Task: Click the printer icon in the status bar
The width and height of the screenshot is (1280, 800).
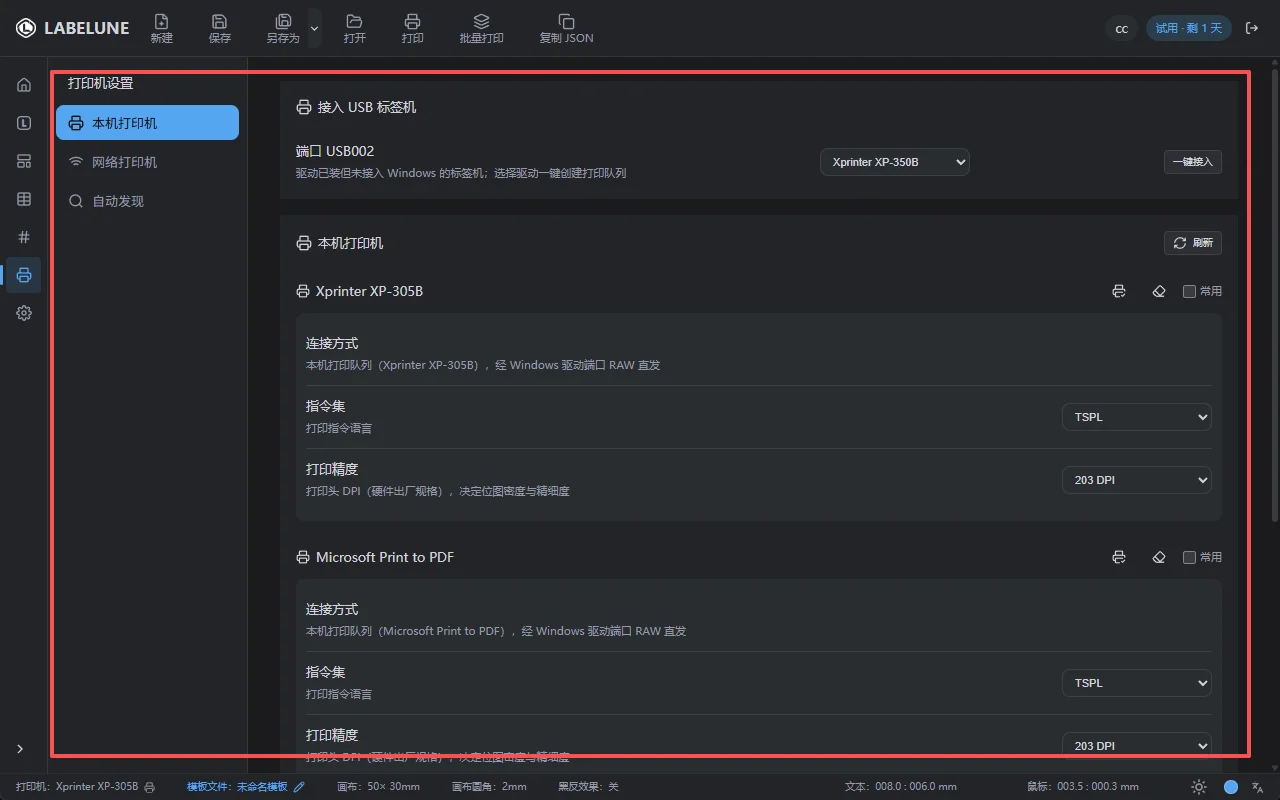Action: tap(150, 787)
